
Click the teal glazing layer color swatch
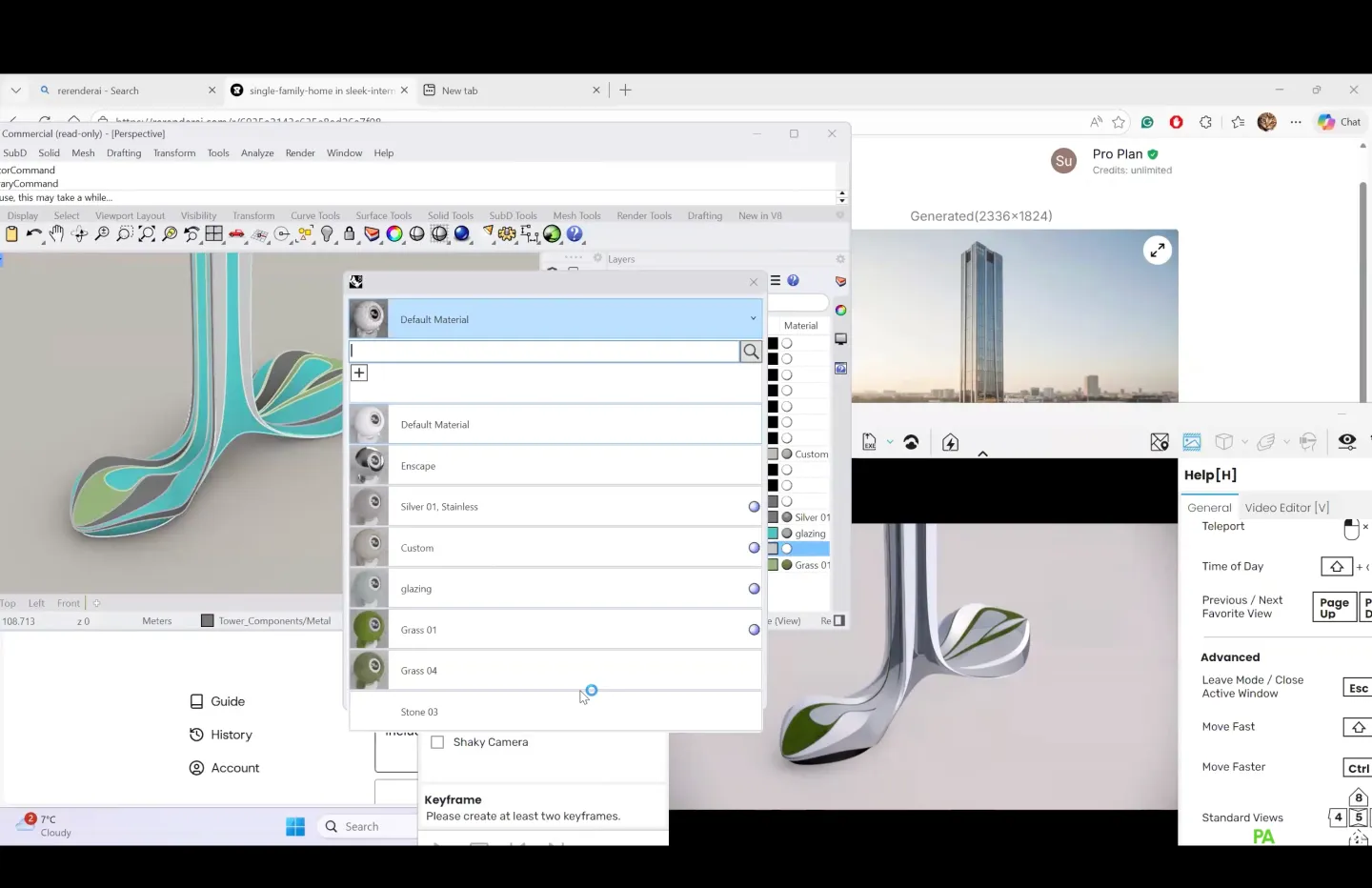pos(773,534)
